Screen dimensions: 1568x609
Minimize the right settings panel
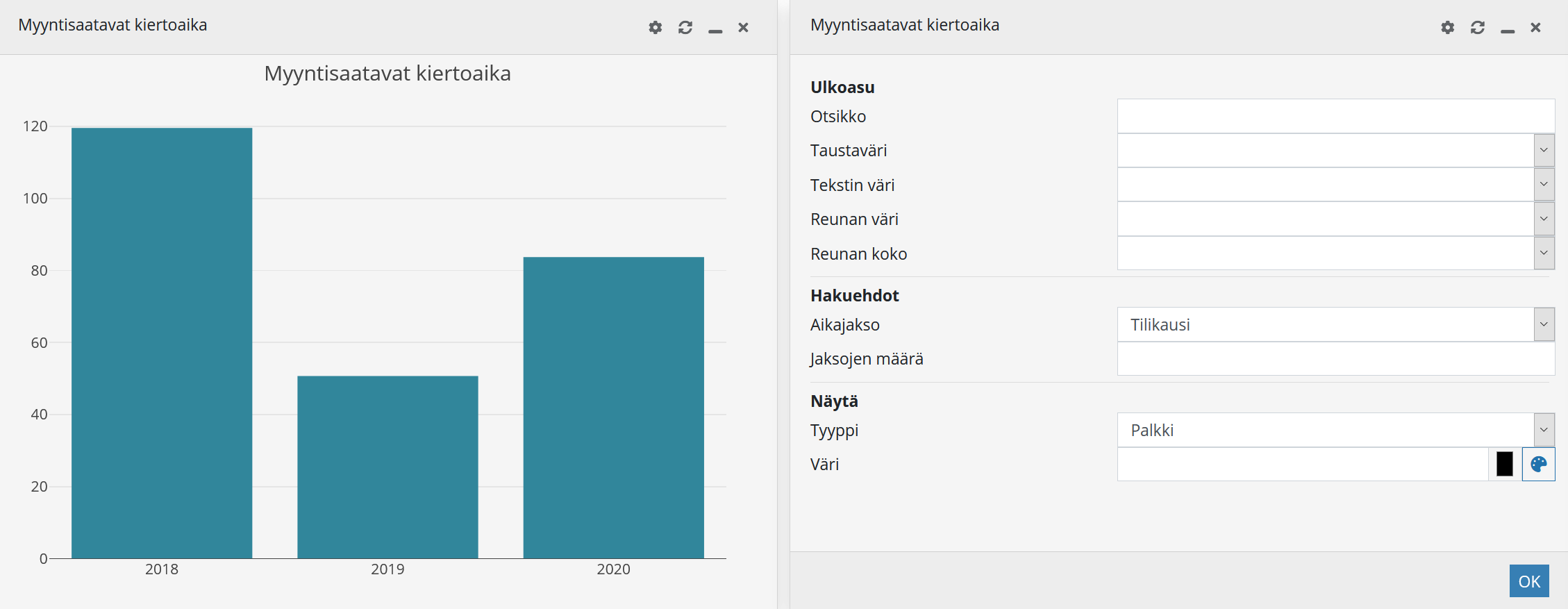tap(1507, 29)
